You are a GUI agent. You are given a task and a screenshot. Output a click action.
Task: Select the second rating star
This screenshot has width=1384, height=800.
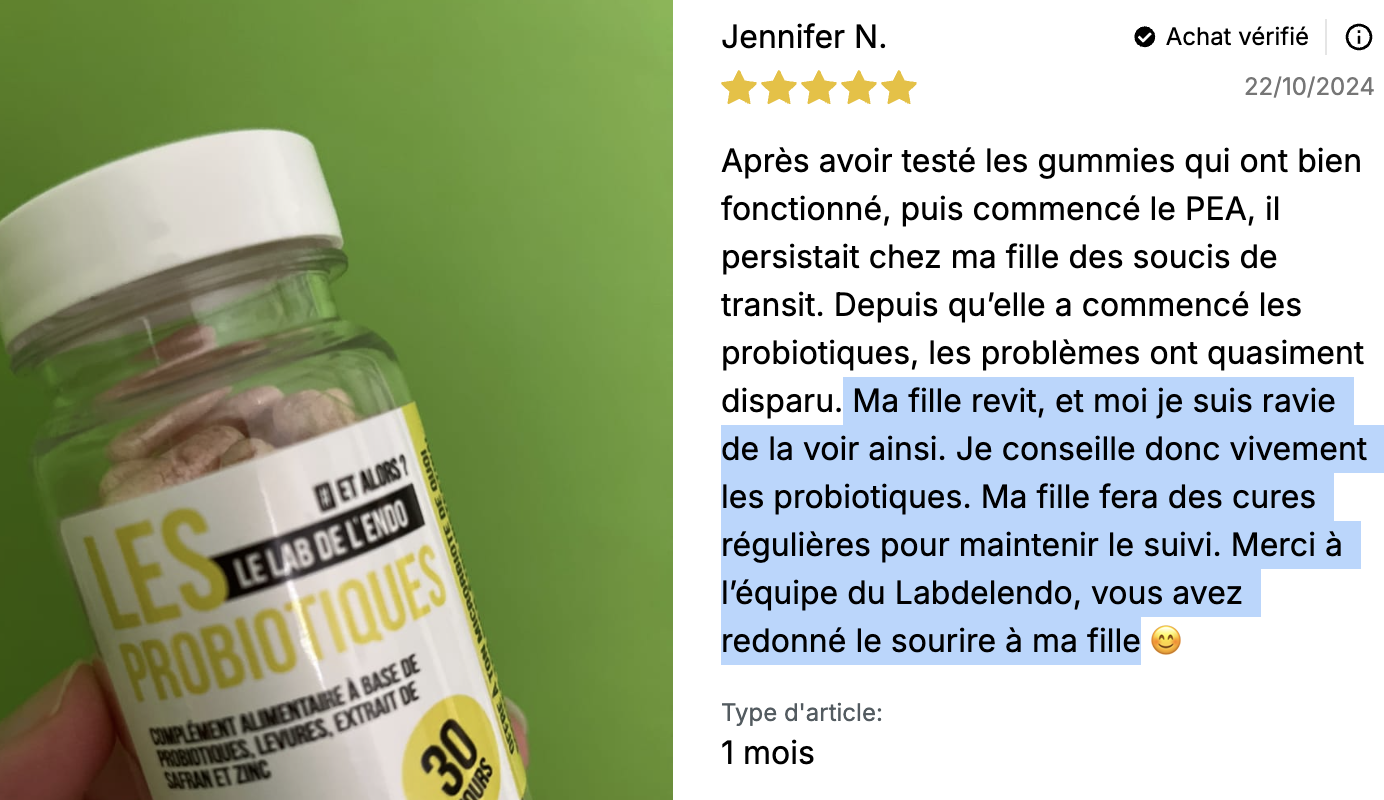[x=778, y=88]
